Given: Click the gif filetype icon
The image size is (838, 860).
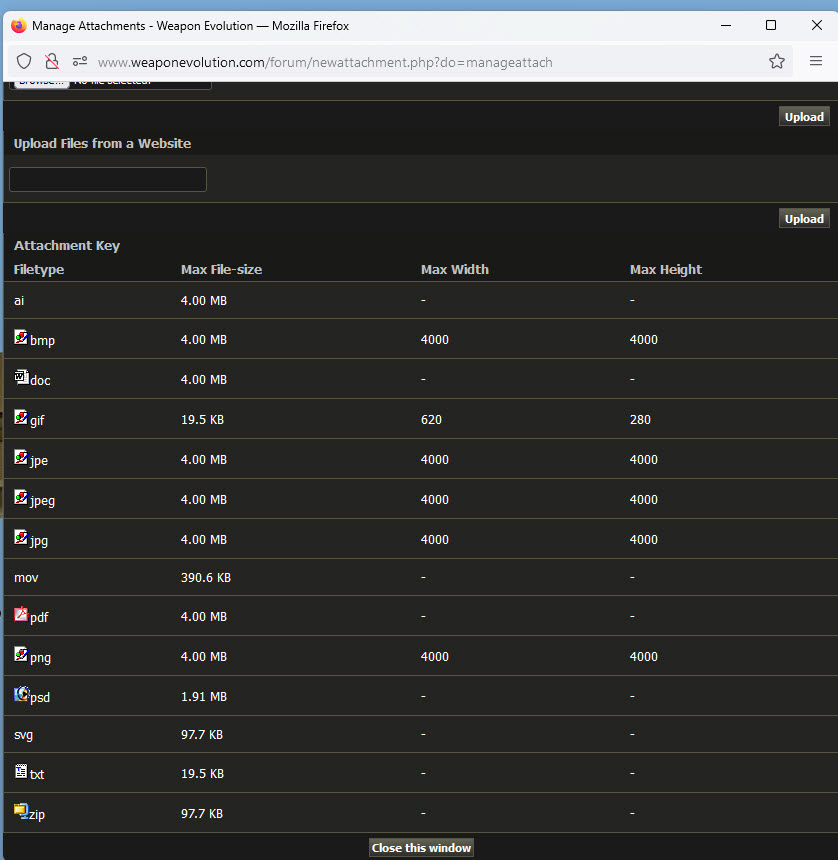Looking at the screenshot, I should (21, 417).
